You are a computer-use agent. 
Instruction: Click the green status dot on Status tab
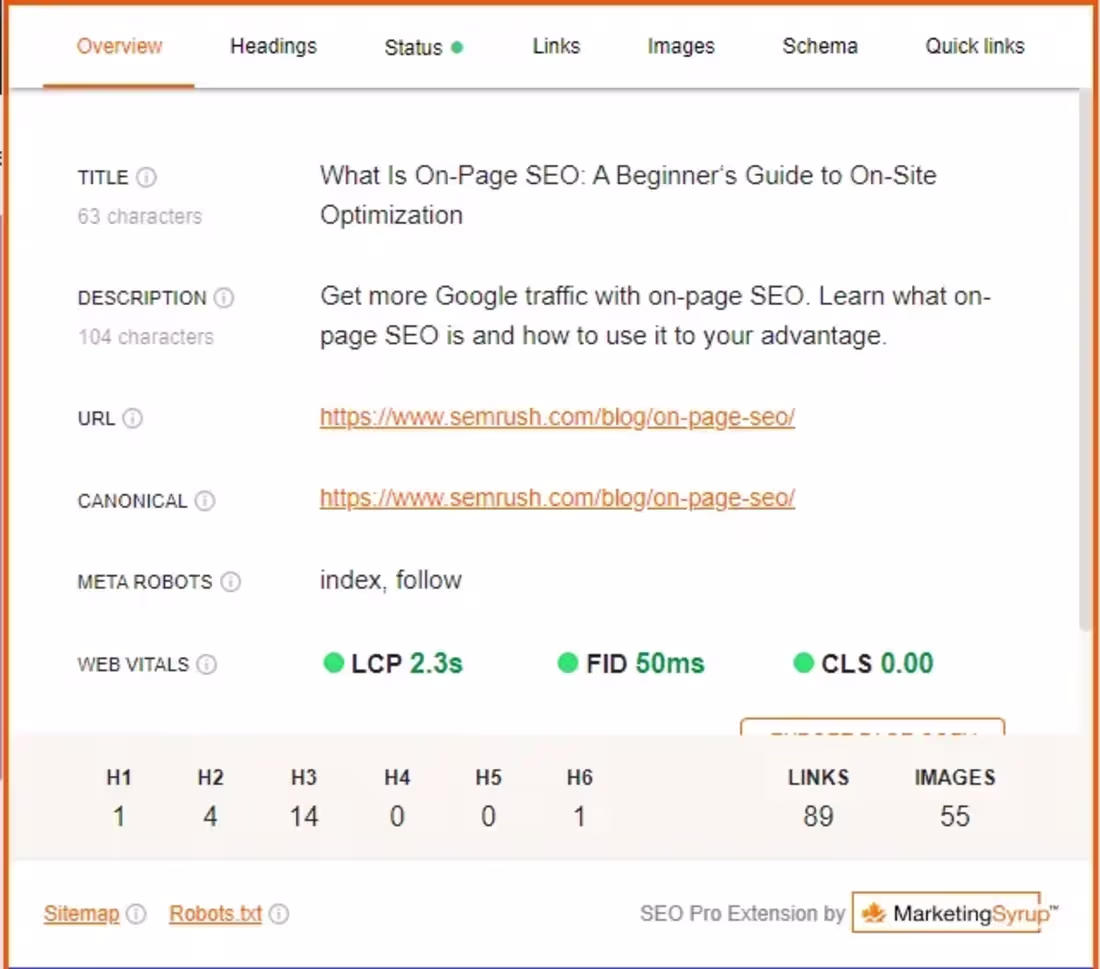click(459, 45)
